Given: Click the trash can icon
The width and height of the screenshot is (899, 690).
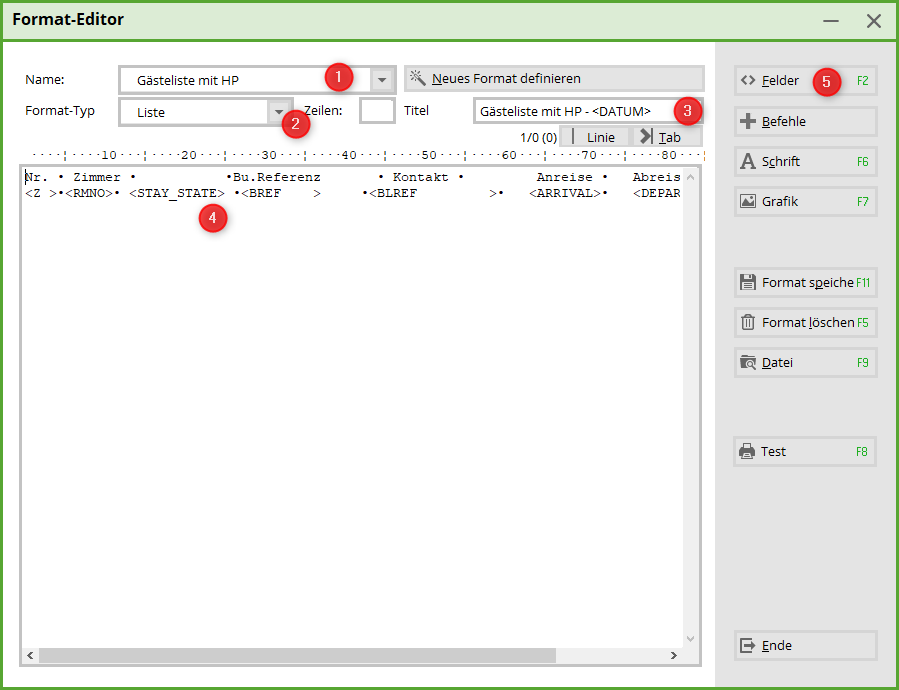Looking at the screenshot, I should click(748, 322).
